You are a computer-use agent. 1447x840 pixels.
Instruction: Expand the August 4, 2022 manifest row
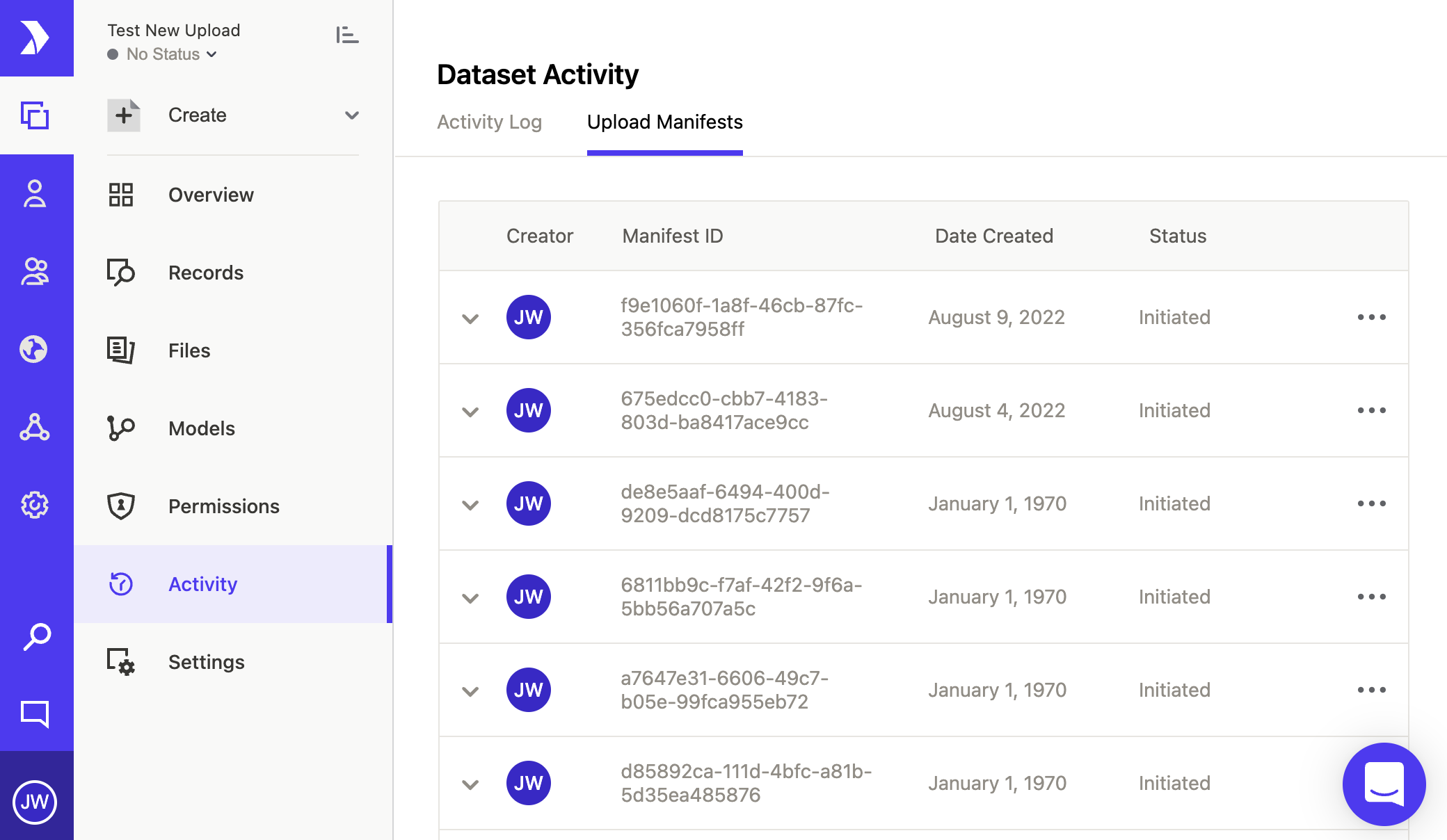470,412
